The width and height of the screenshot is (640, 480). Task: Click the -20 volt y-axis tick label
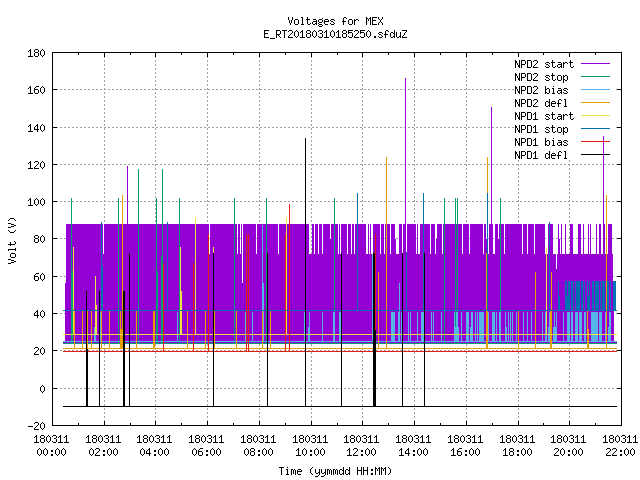pos(36,426)
